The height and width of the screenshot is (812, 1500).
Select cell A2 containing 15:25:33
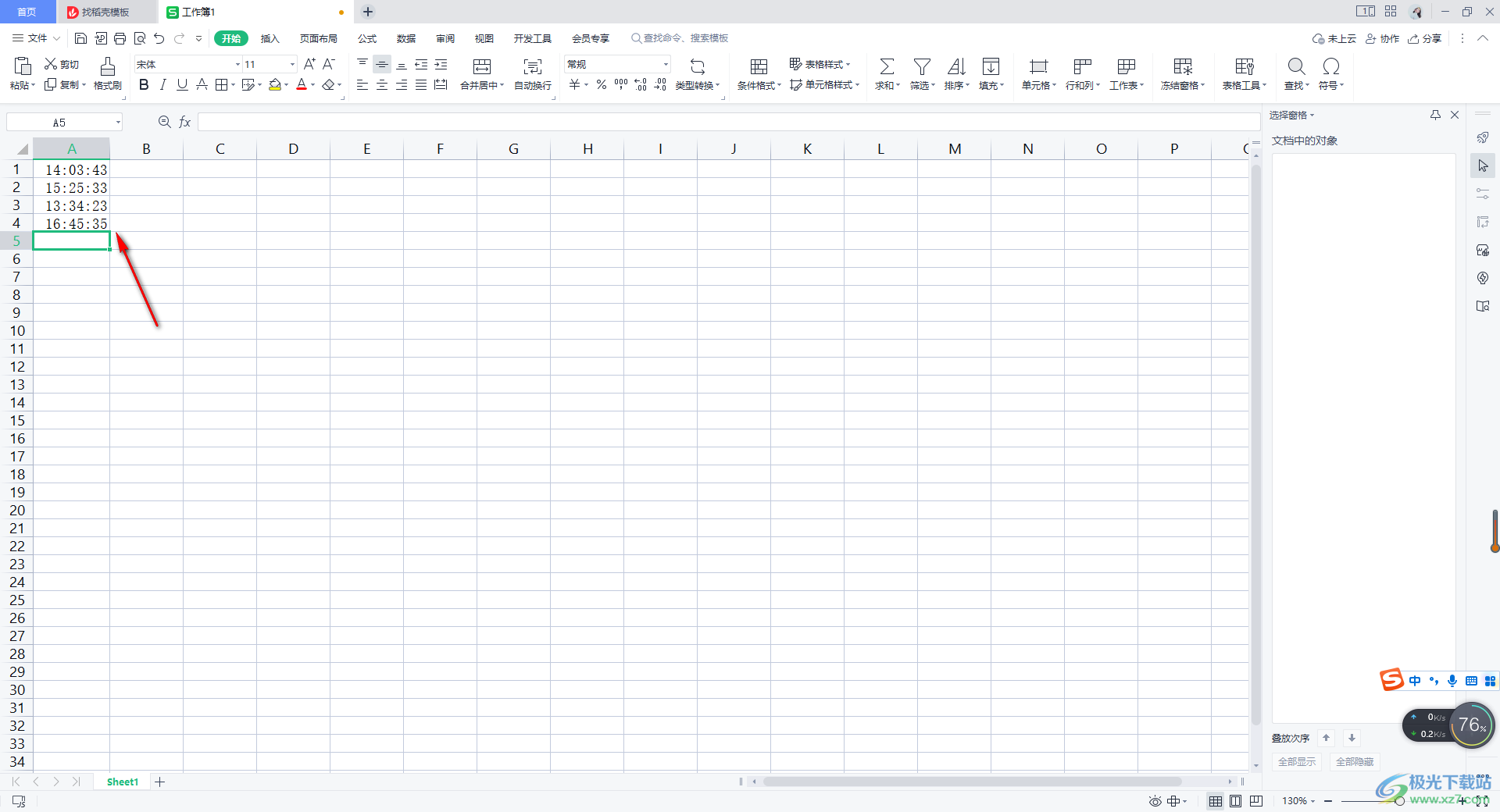71,187
